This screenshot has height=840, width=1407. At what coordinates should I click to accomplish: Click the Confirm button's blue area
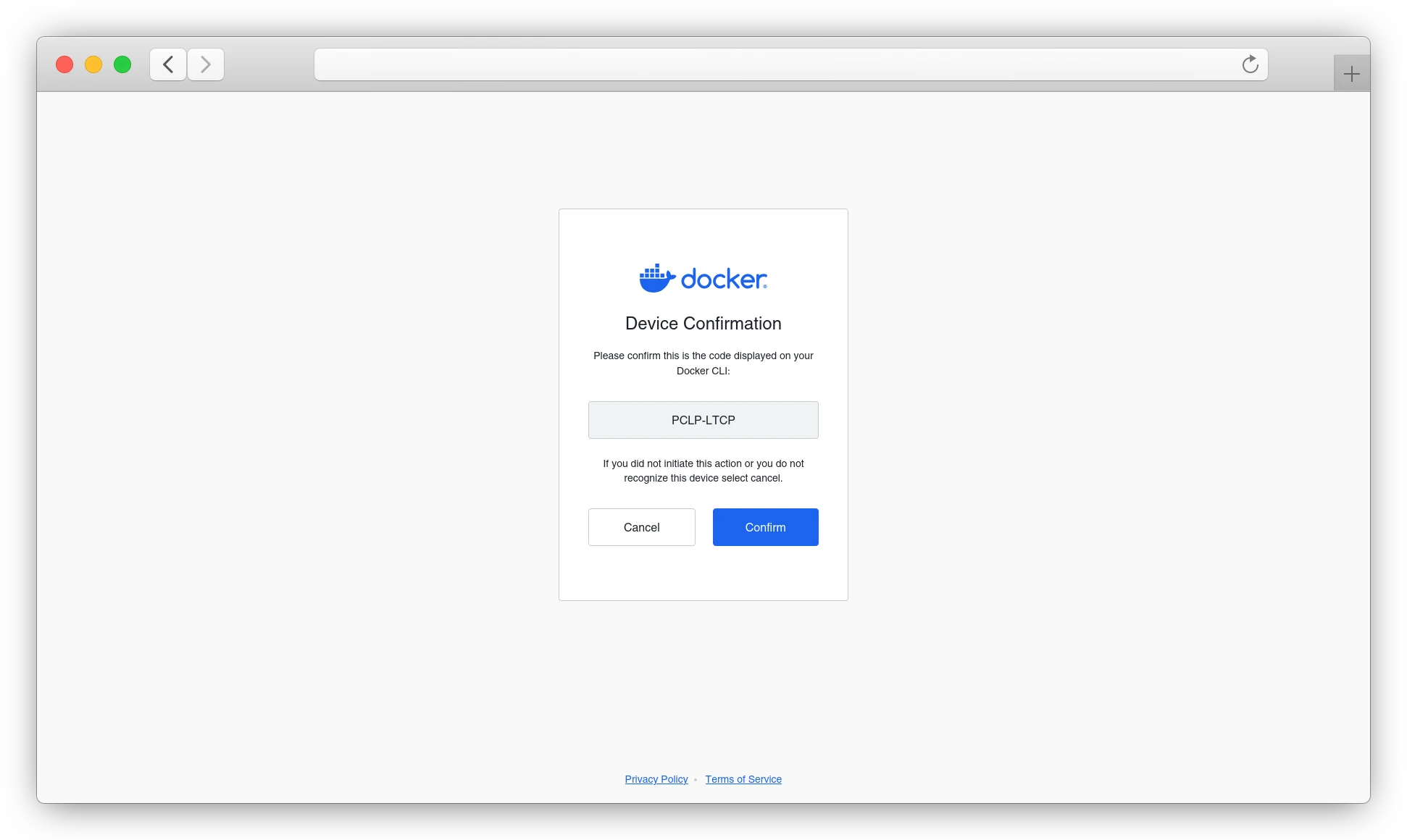[x=765, y=527]
